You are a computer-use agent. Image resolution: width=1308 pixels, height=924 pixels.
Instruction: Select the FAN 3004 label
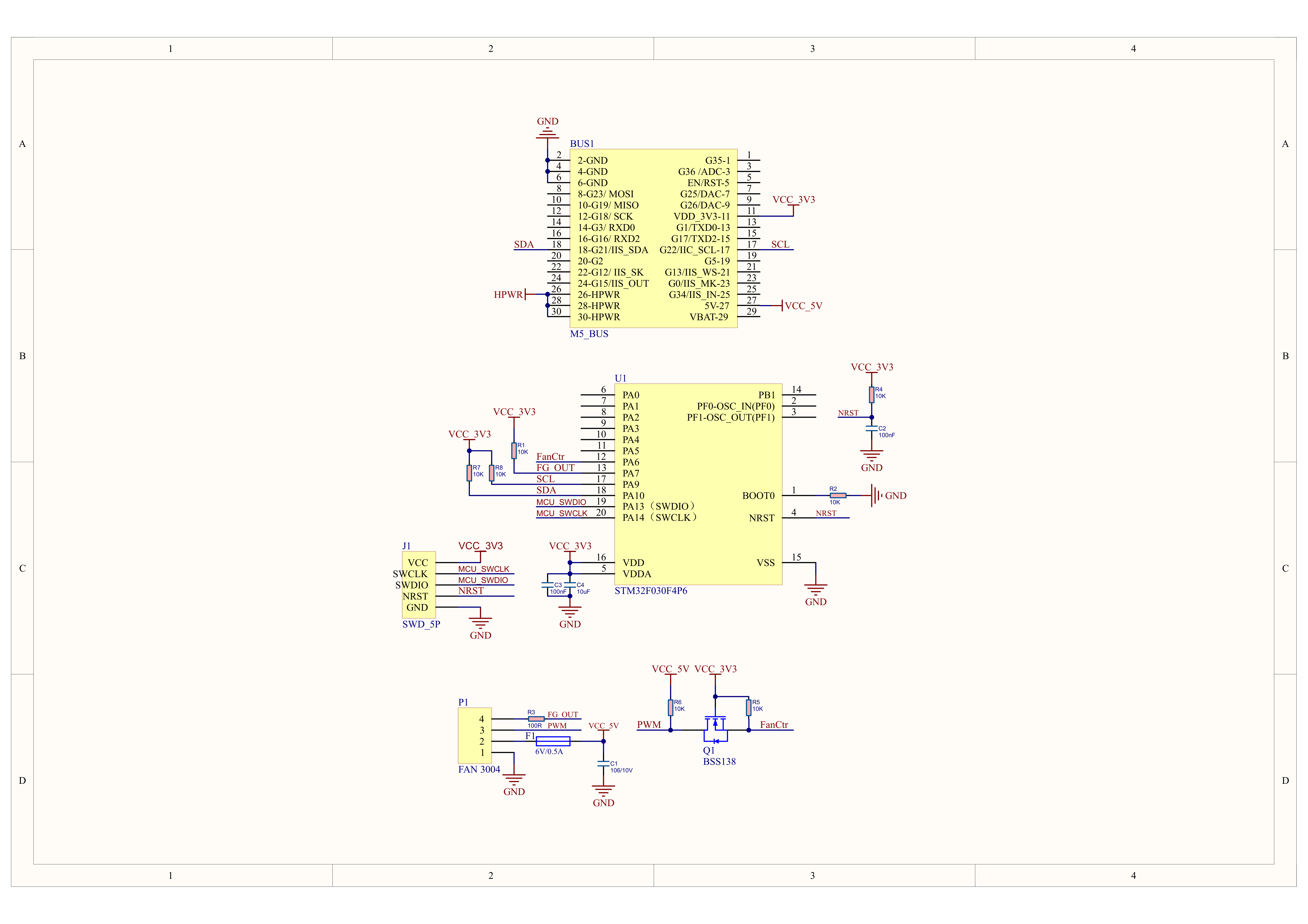(x=479, y=770)
